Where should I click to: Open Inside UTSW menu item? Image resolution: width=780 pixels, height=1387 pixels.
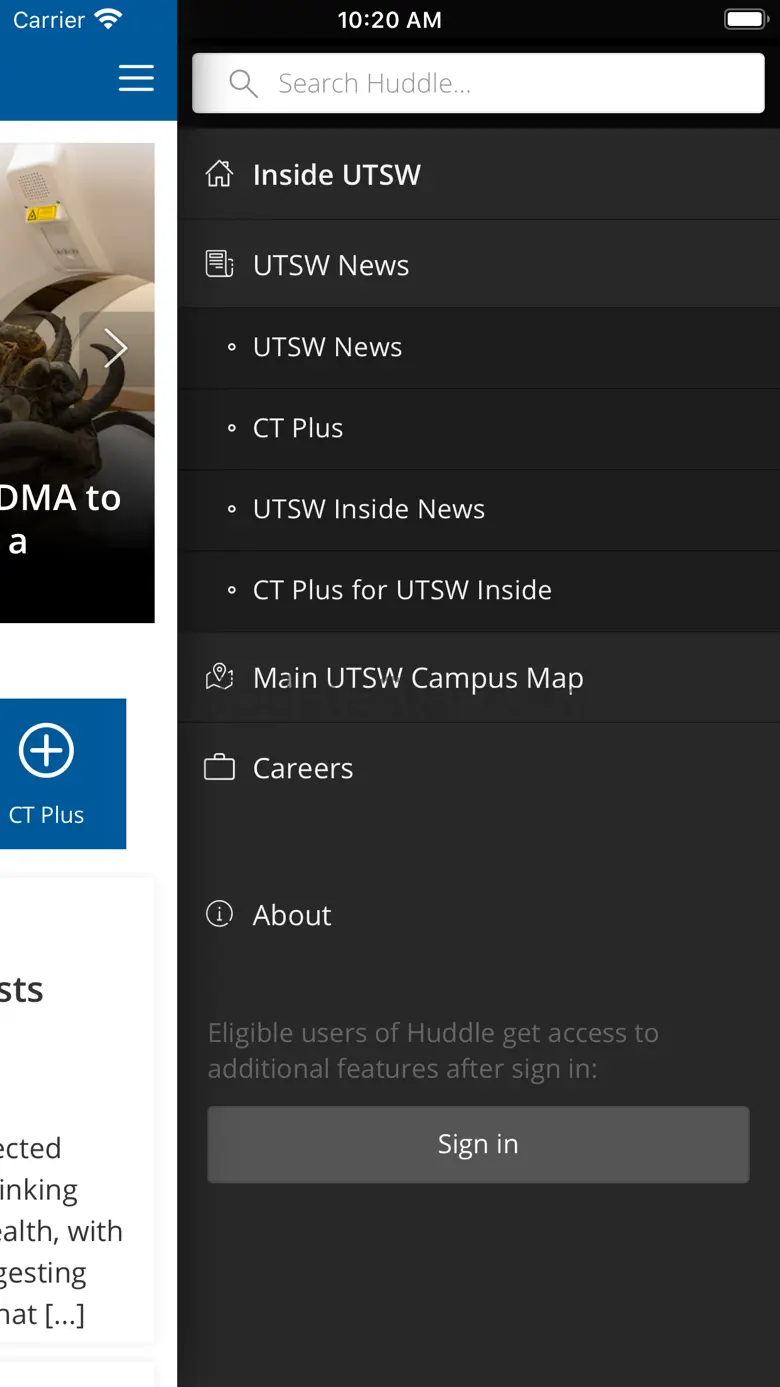478,174
